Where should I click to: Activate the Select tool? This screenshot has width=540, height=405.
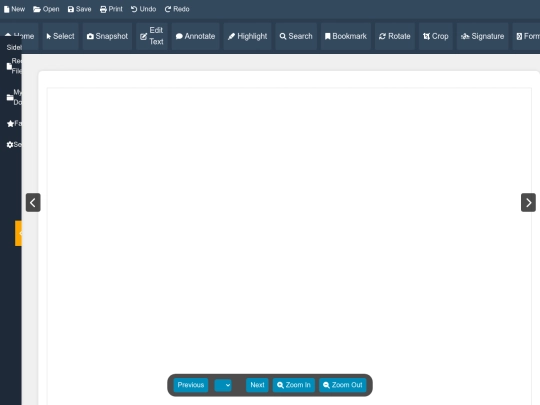[x=60, y=36]
